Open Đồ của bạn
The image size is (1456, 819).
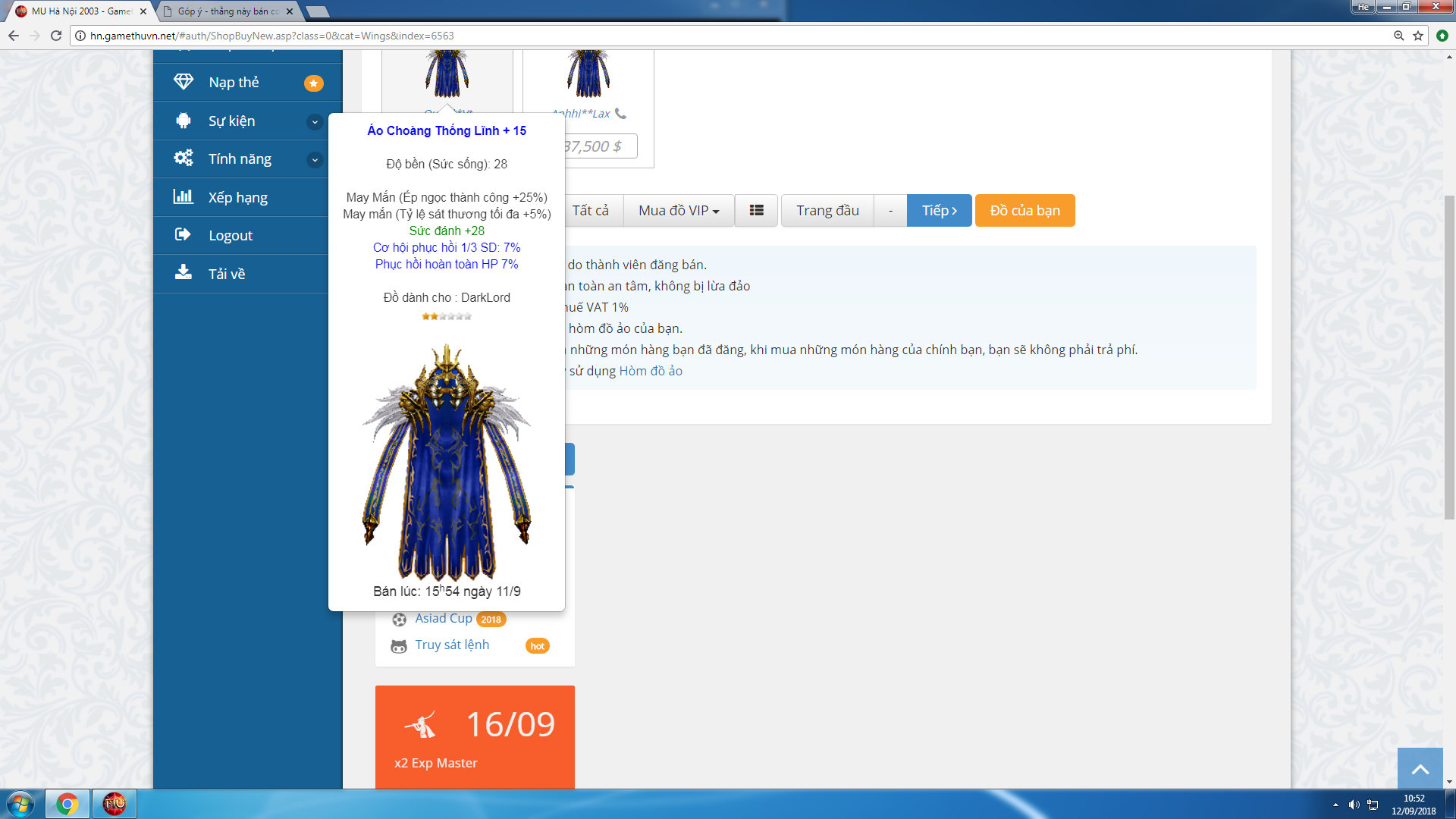[x=1025, y=210]
